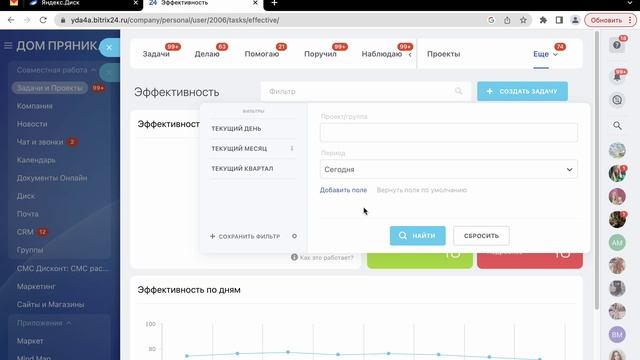Open browser extensions puzzle icon

[543, 20]
